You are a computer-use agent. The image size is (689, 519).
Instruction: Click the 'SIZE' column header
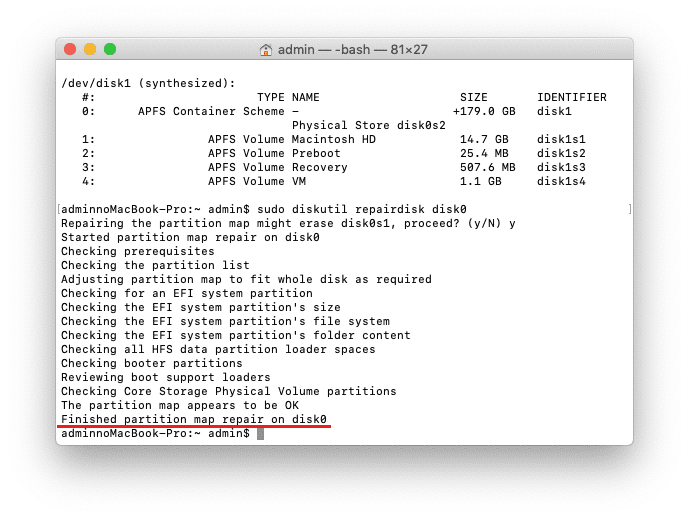[x=474, y=97]
